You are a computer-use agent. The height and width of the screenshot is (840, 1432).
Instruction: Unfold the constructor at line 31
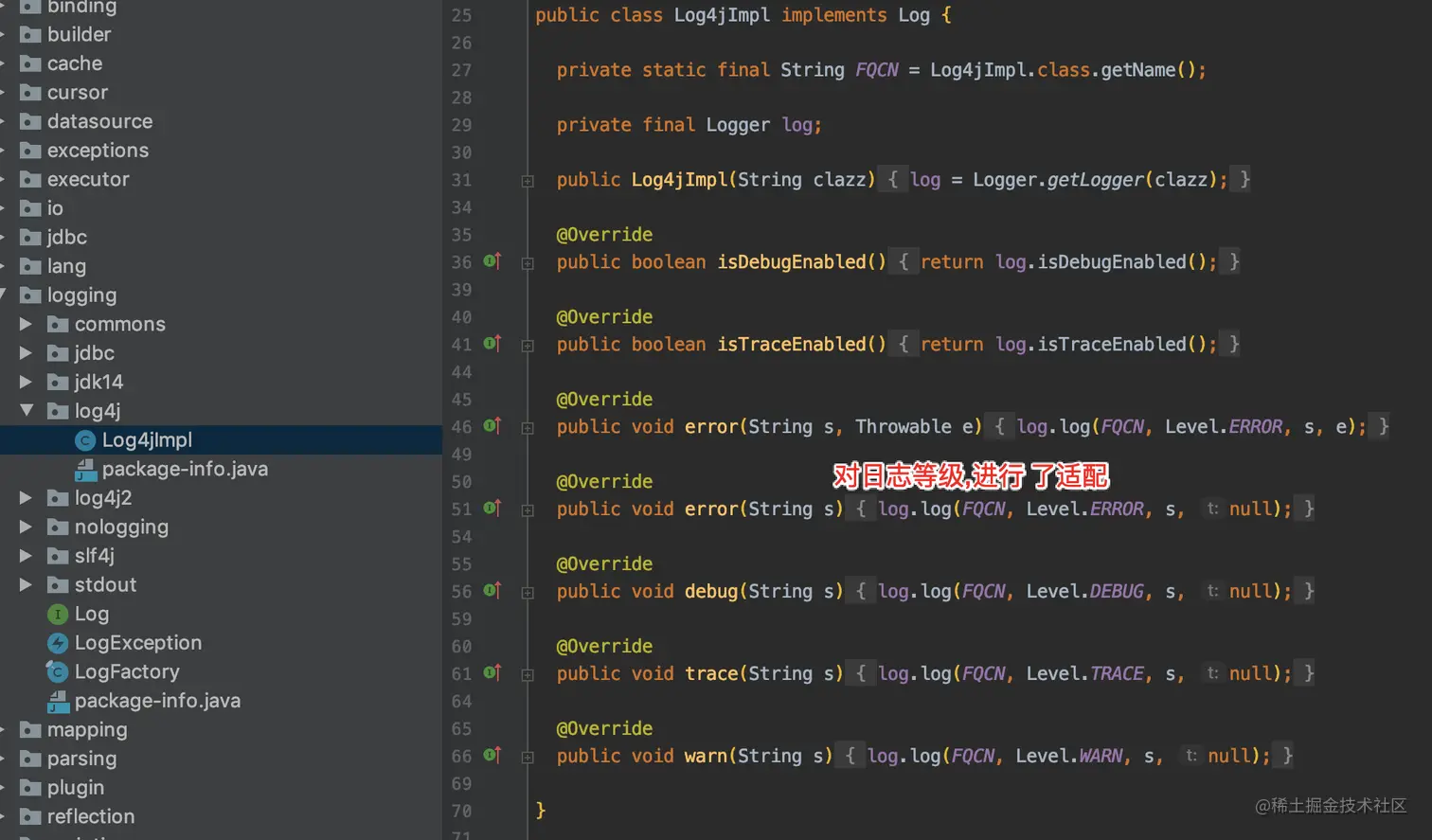click(528, 181)
